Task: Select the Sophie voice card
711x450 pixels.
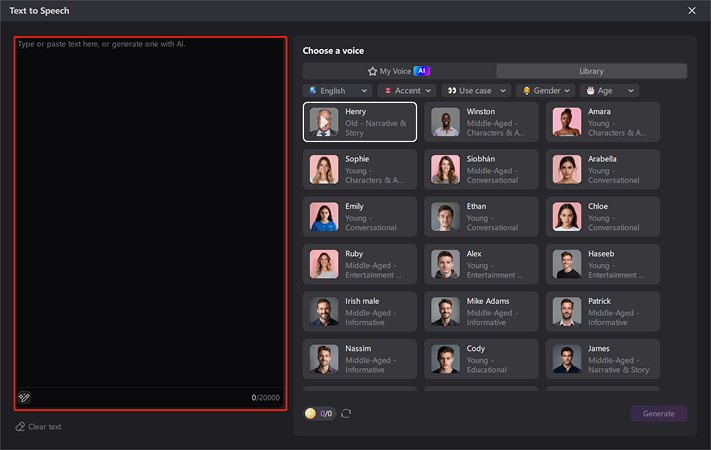Action: (360, 169)
